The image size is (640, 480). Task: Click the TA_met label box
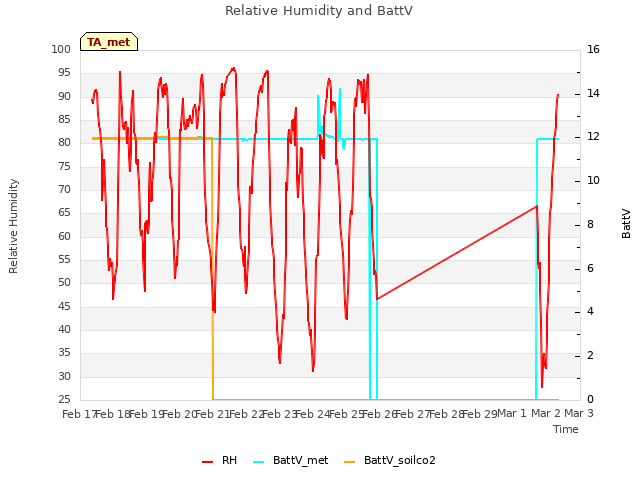(109, 42)
